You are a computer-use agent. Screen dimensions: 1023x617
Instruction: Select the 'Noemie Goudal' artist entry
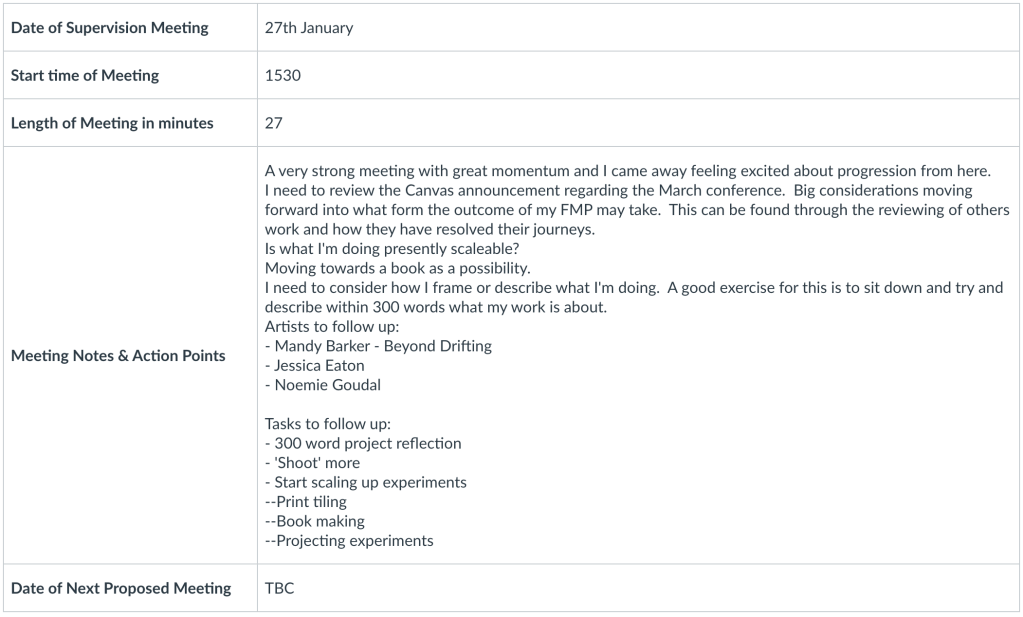point(322,385)
